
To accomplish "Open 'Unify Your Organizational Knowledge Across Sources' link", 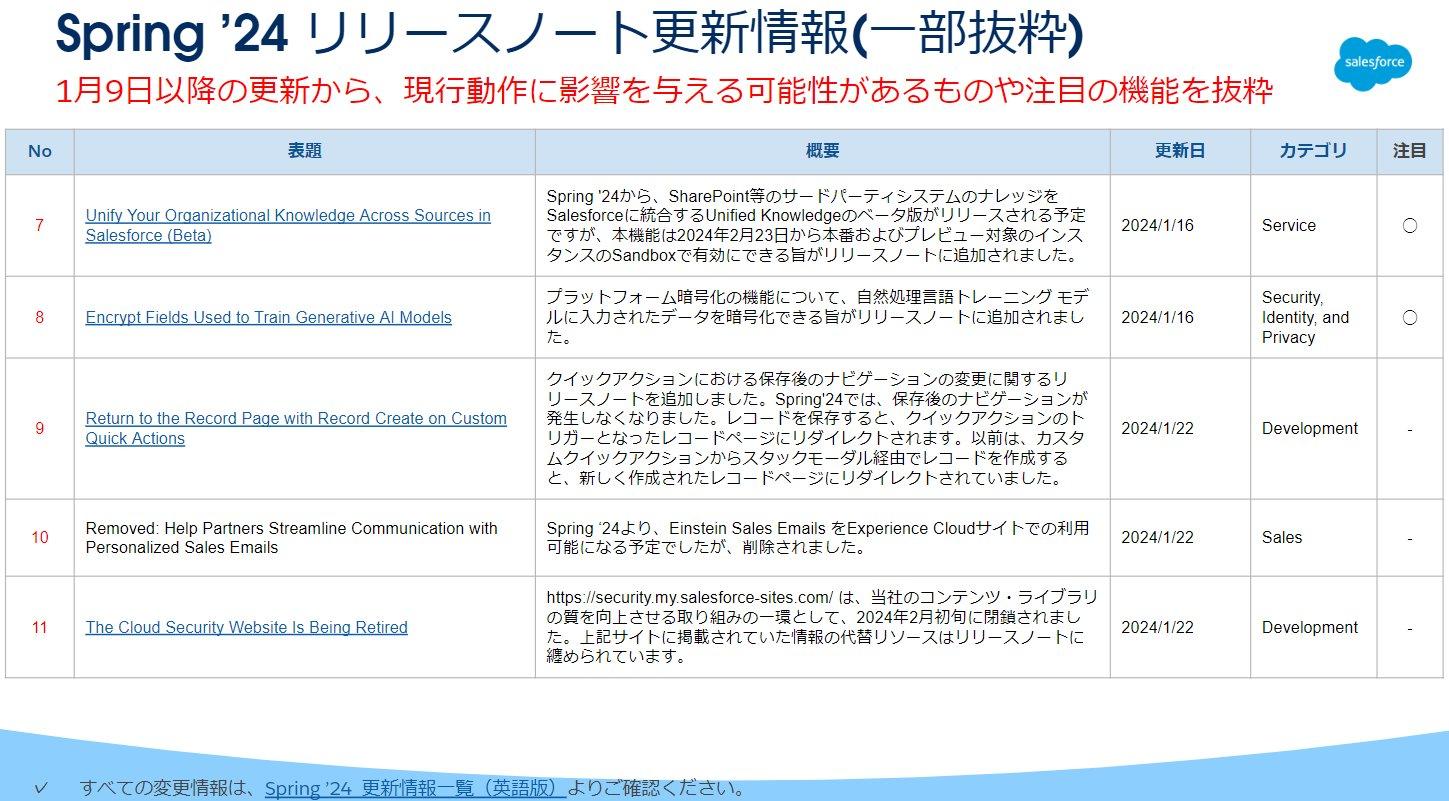I will click(288, 226).
